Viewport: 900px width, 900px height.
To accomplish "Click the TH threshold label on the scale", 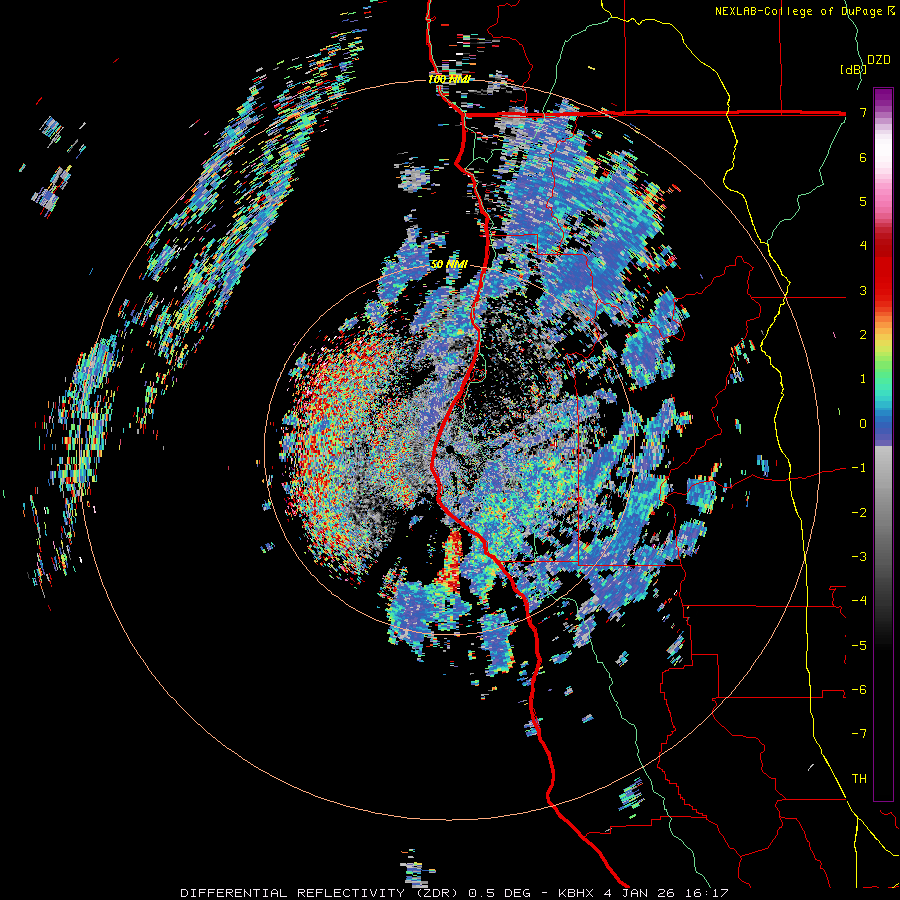I will [859, 779].
